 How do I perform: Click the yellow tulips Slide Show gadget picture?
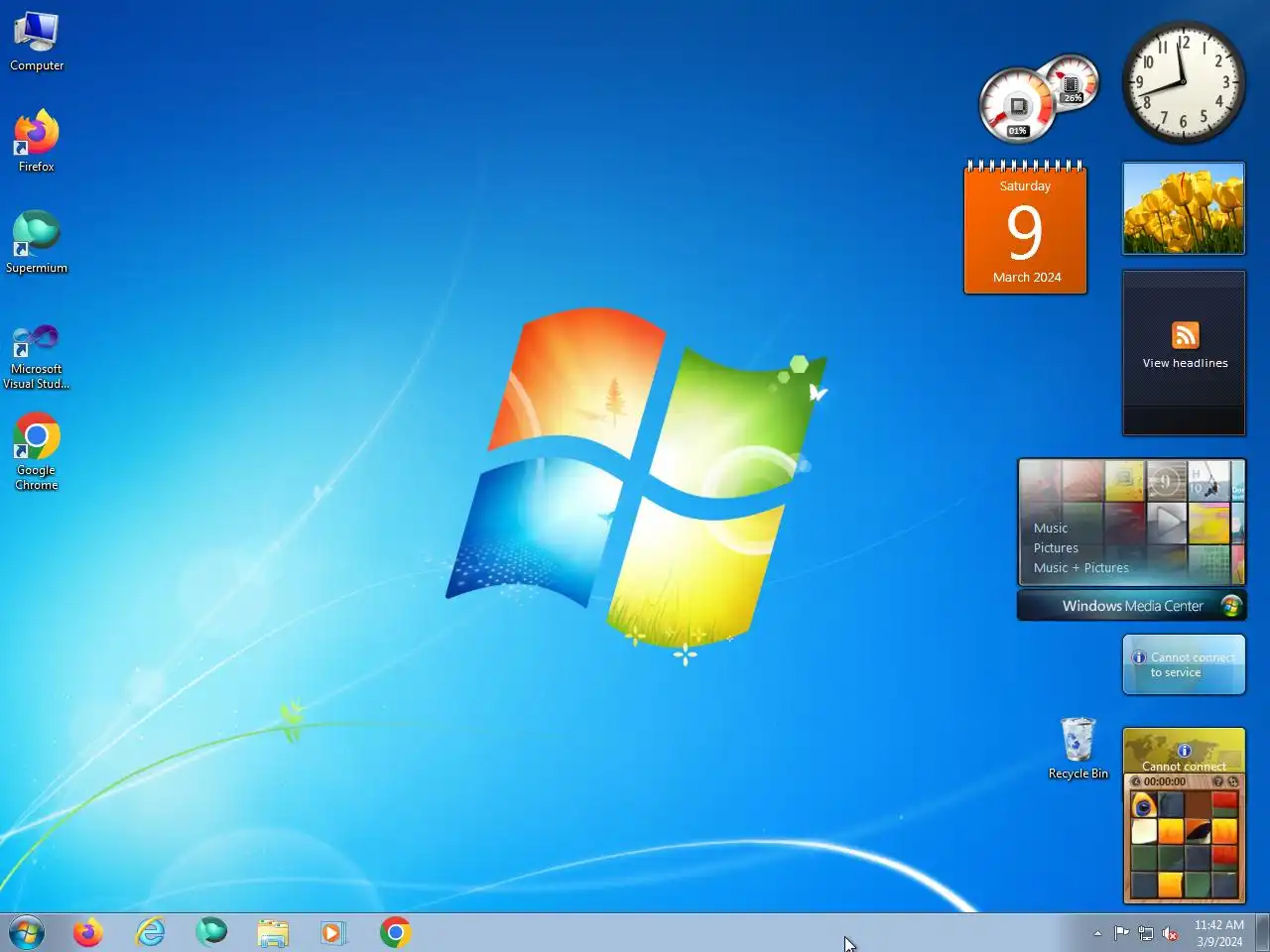coord(1184,209)
